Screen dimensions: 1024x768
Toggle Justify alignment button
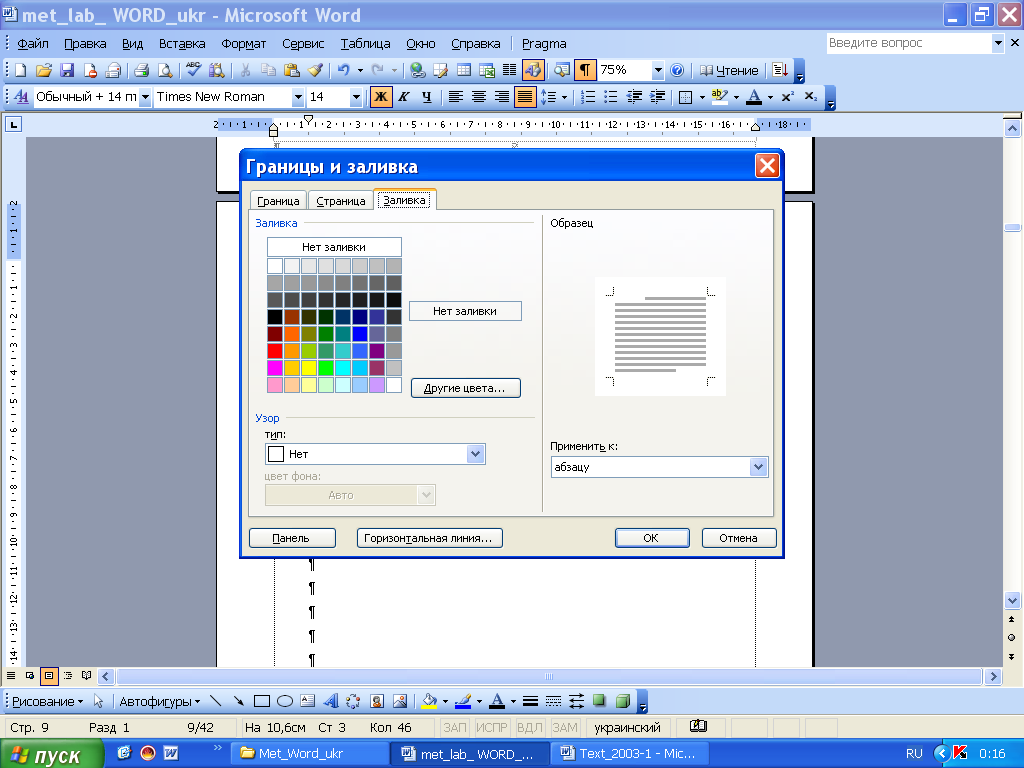tap(524, 97)
